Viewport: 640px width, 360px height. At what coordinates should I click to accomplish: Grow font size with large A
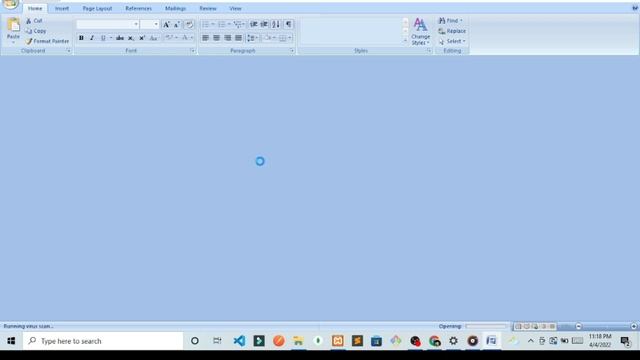[167, 24]
